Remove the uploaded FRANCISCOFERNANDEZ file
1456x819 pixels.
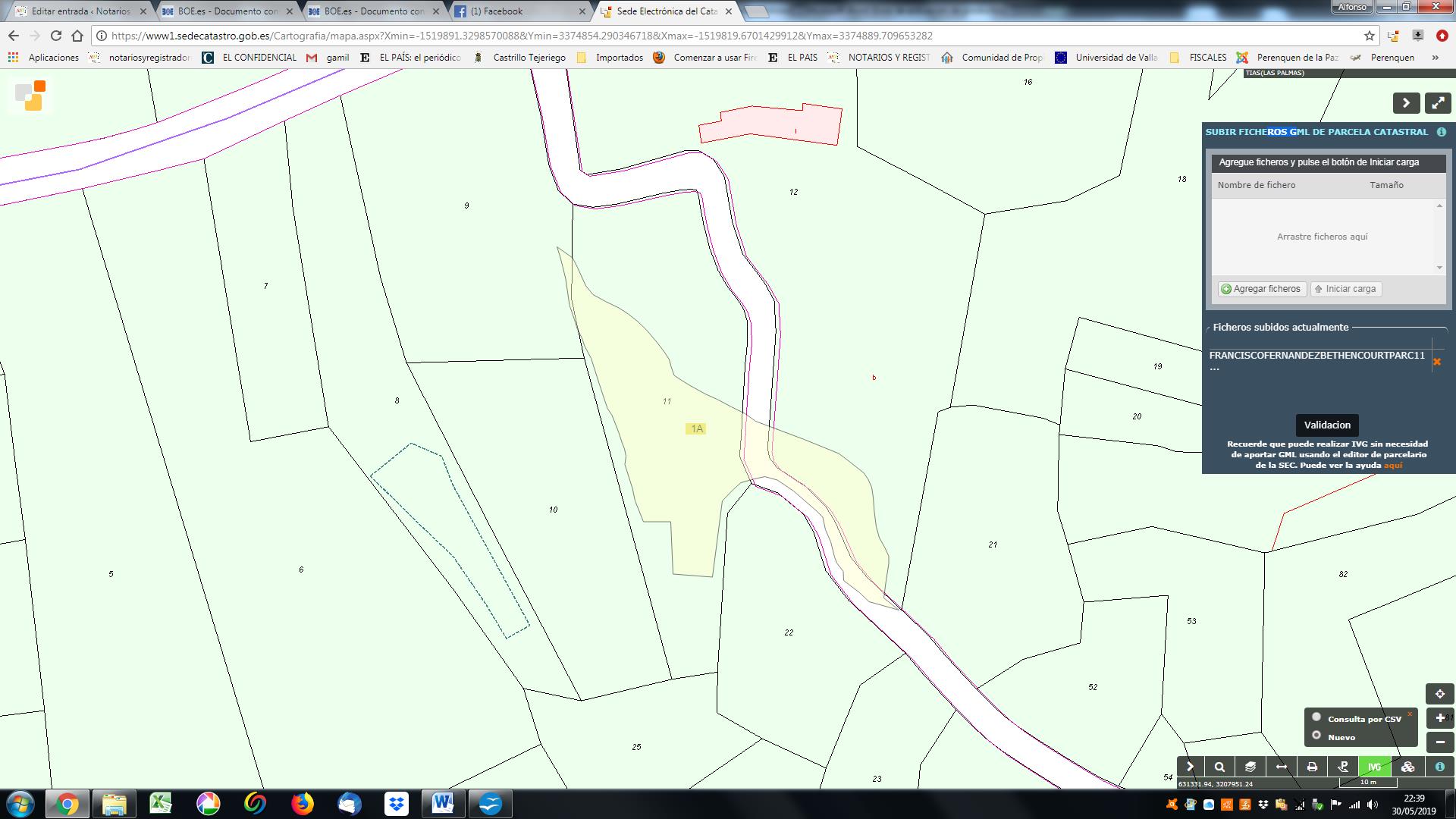click(1436, 362)
